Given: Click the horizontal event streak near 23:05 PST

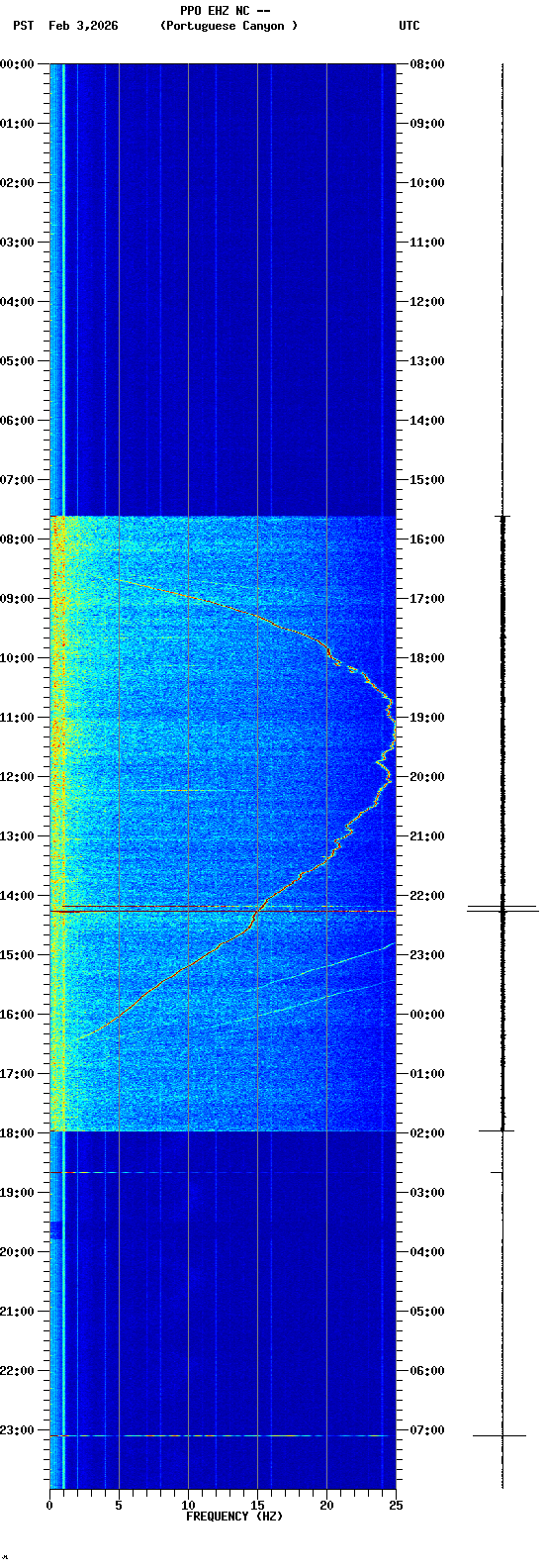Looking at the screenshot, I should 223,1435.
